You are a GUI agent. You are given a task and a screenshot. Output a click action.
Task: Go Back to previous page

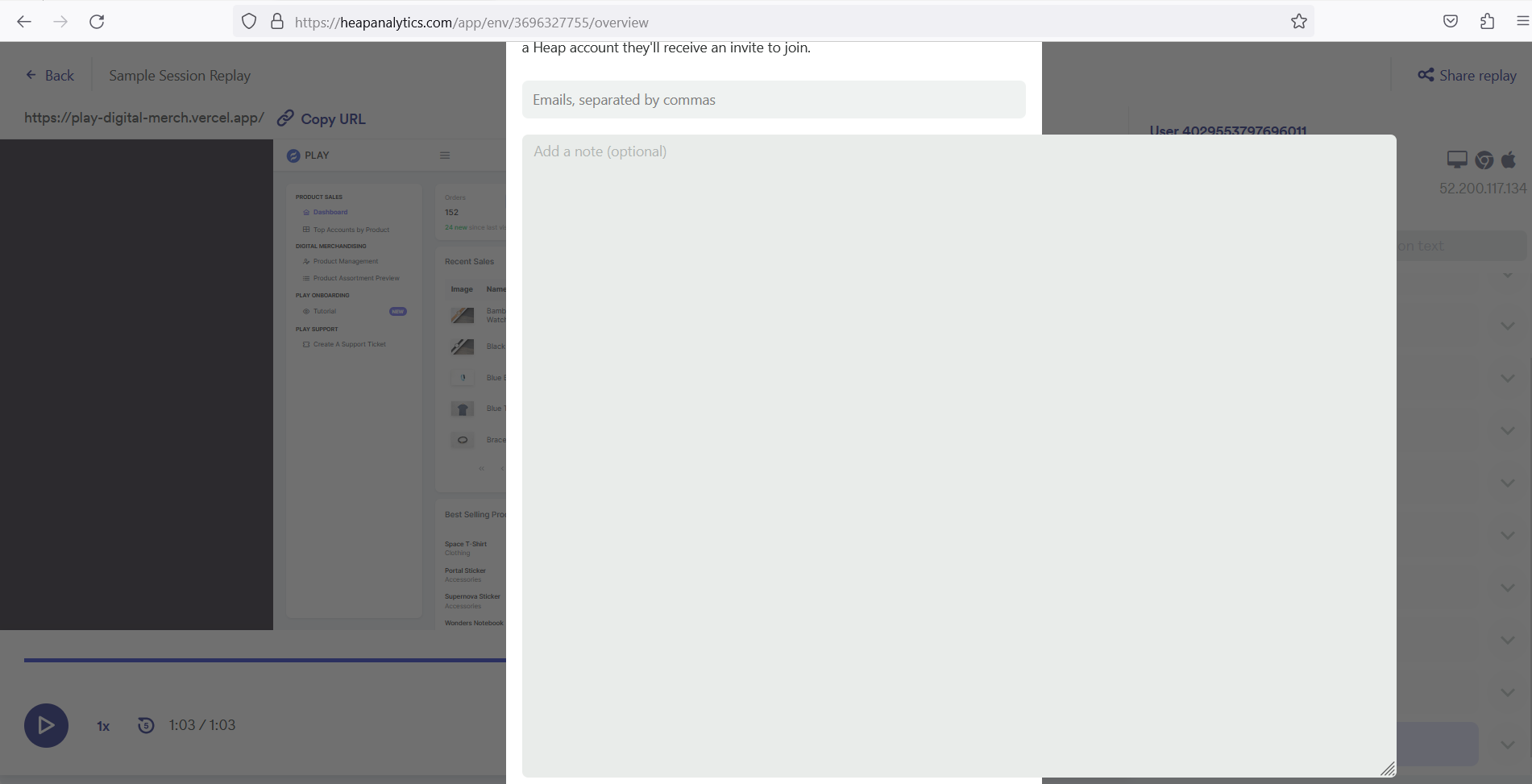(50, 75)
